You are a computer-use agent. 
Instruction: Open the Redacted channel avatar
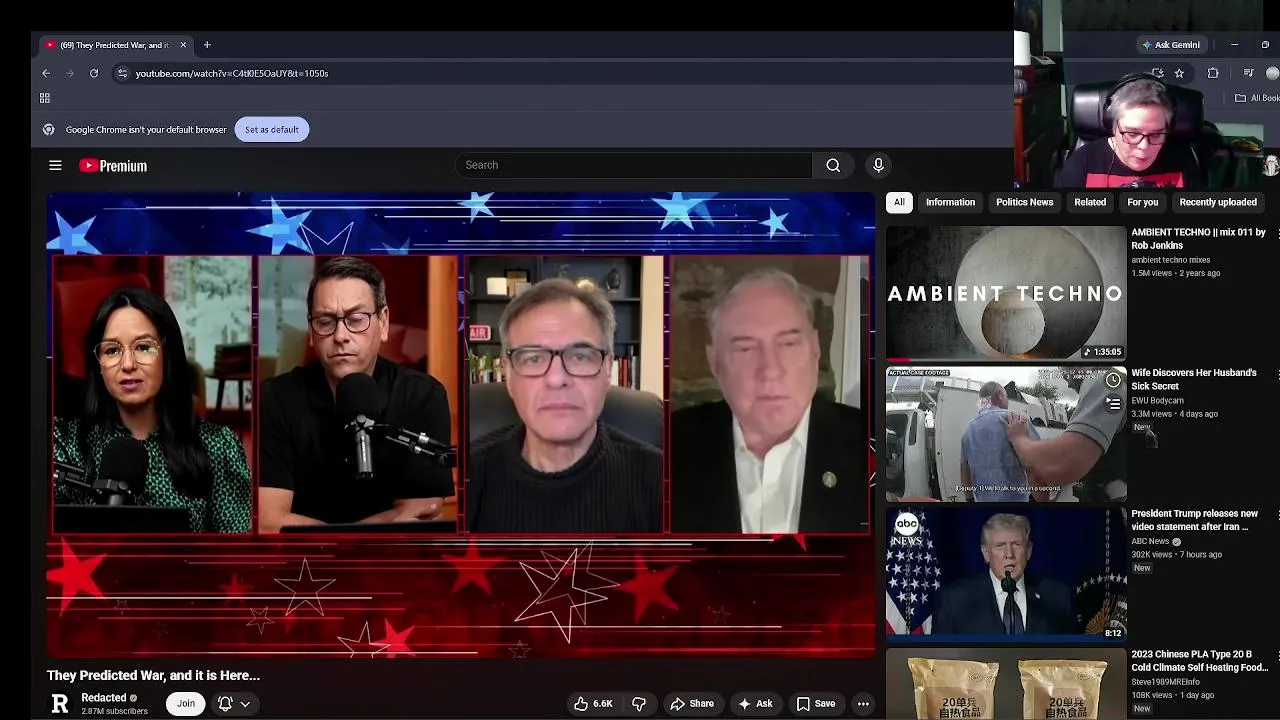(60, 704)
